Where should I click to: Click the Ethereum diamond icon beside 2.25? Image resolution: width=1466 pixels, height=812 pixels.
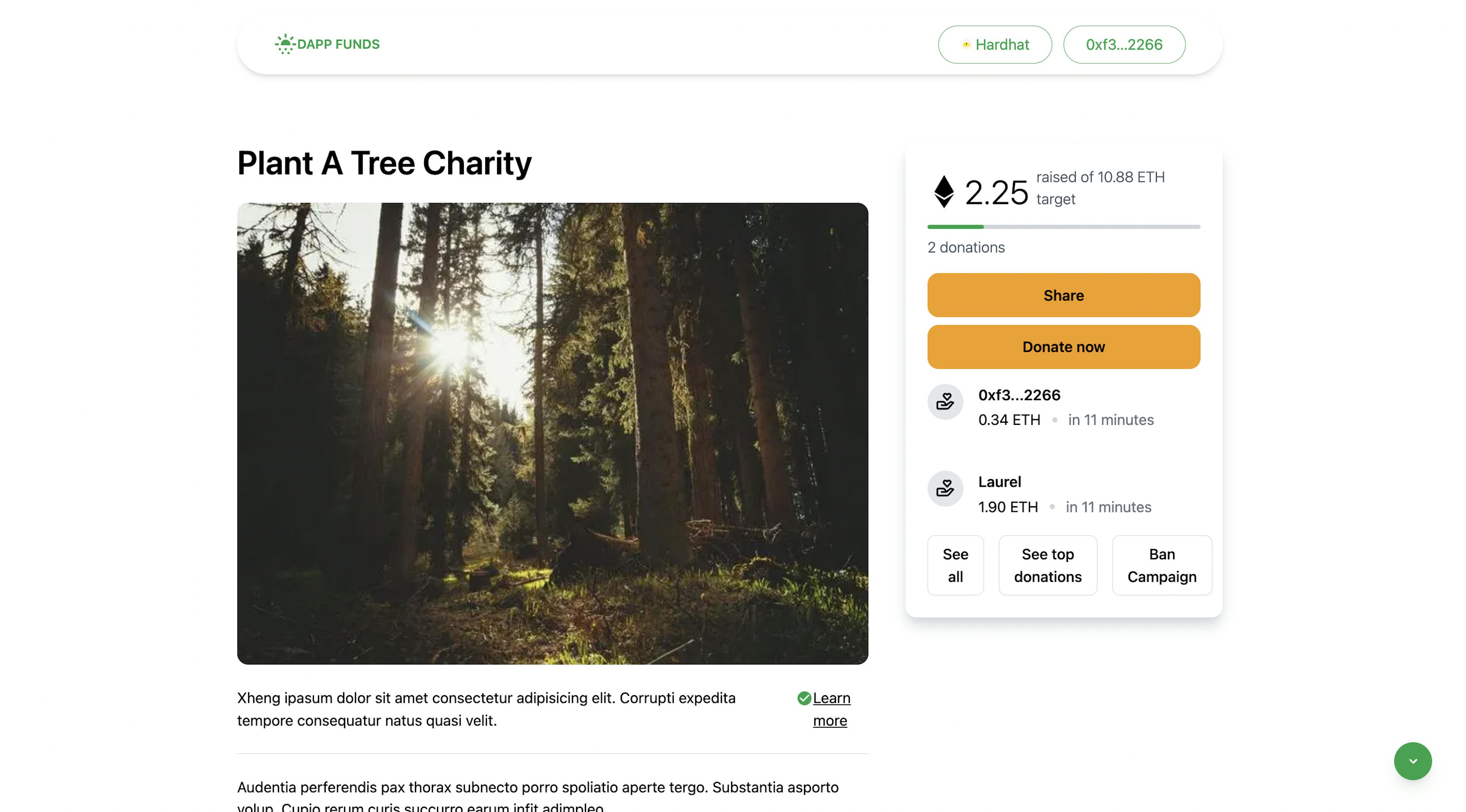pos(944,192)
